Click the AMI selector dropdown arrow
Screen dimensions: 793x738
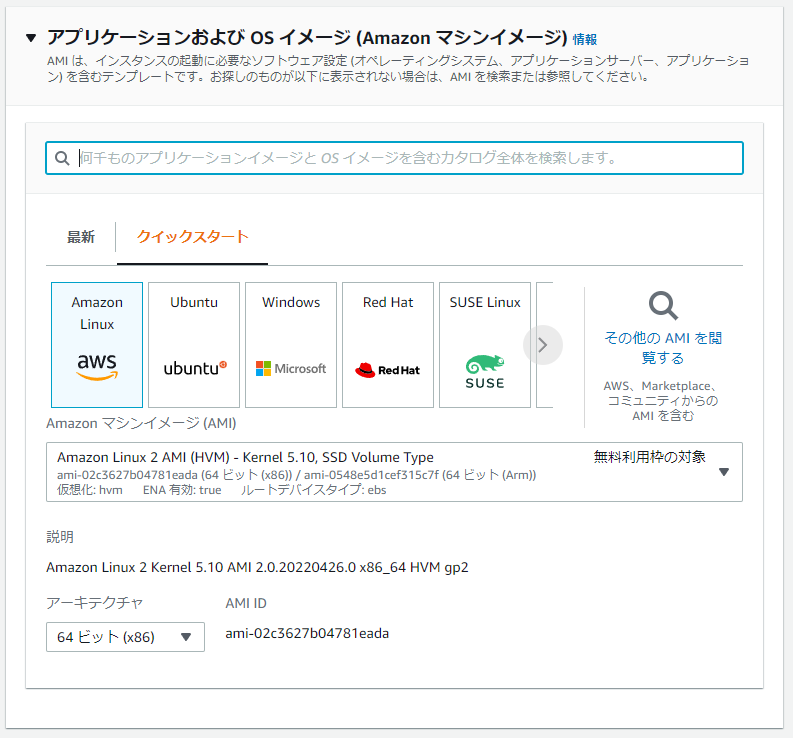[724, 472]
